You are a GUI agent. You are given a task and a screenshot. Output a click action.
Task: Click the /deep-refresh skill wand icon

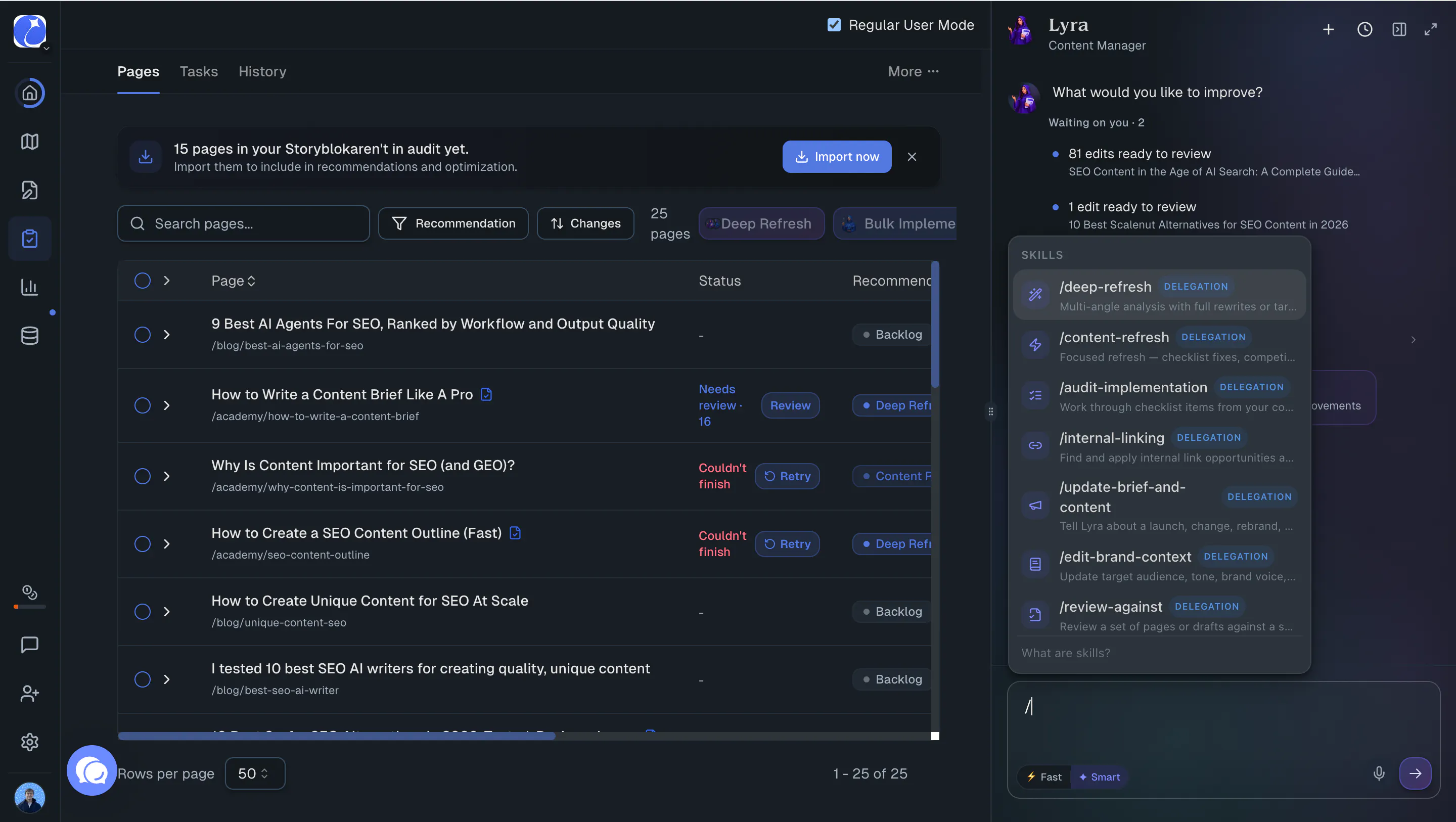1035,295
